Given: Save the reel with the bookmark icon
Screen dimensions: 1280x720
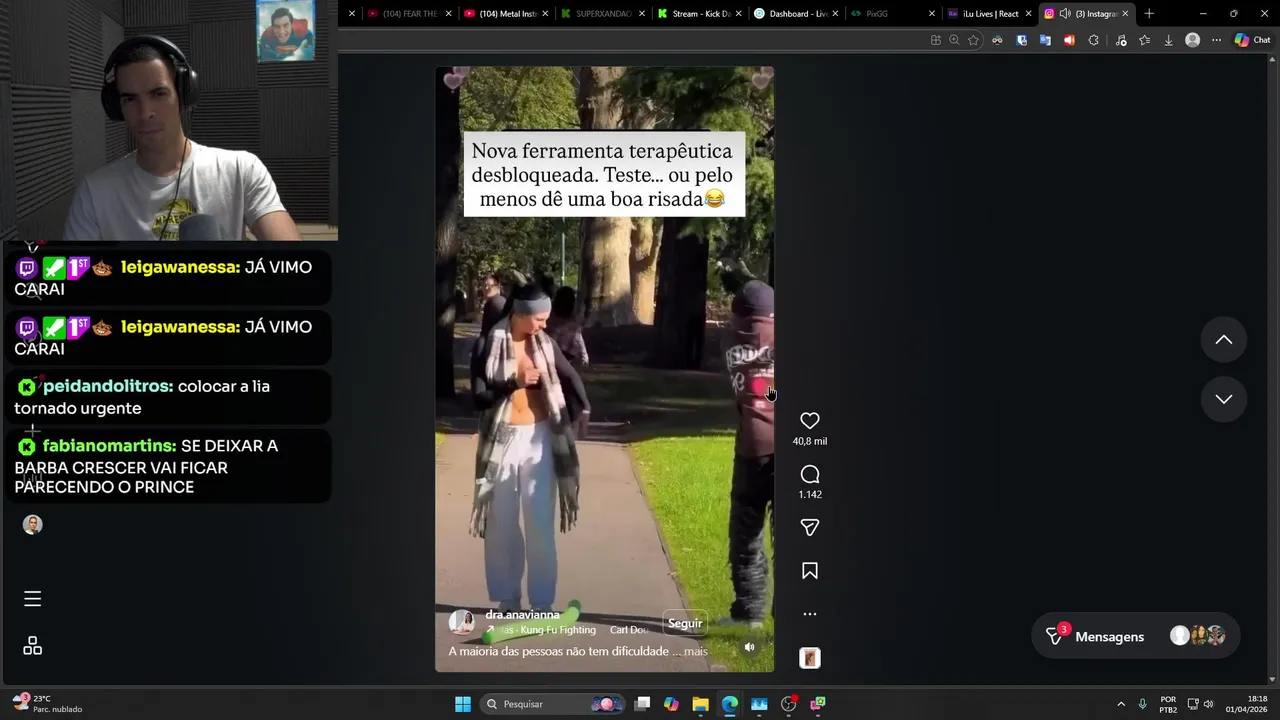Looking at the screenshot, I should (x=810, y=571).
